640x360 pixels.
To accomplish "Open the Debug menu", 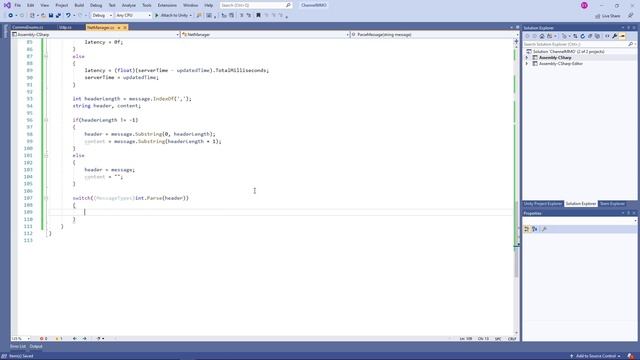I will (96, 5).
